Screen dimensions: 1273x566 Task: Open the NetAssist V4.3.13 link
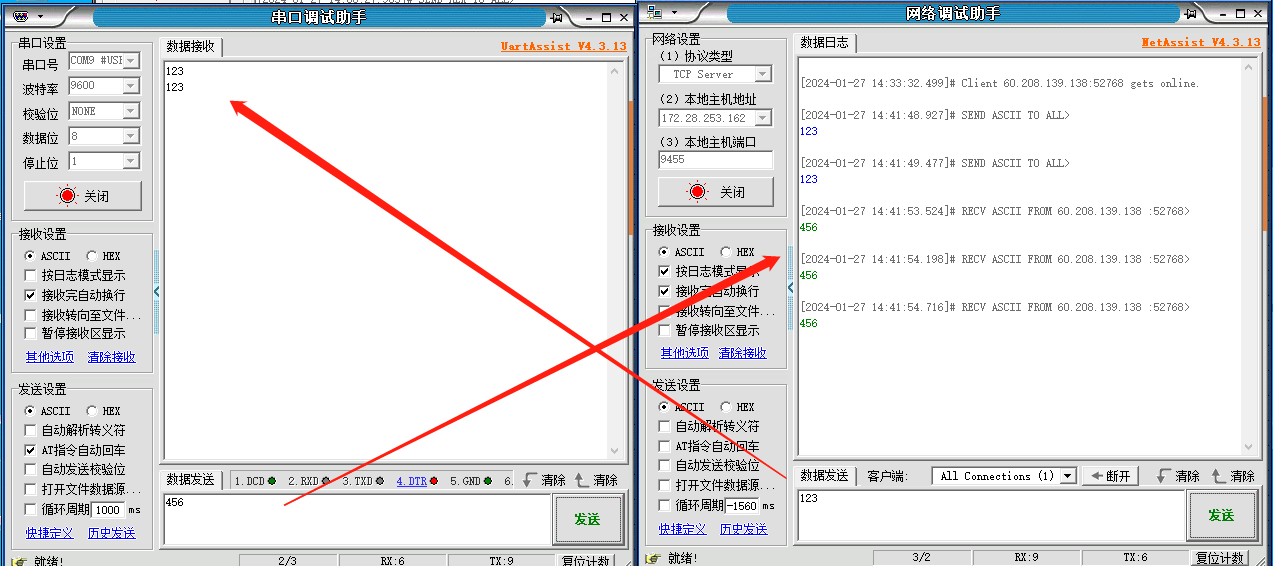click(1201, 42)
